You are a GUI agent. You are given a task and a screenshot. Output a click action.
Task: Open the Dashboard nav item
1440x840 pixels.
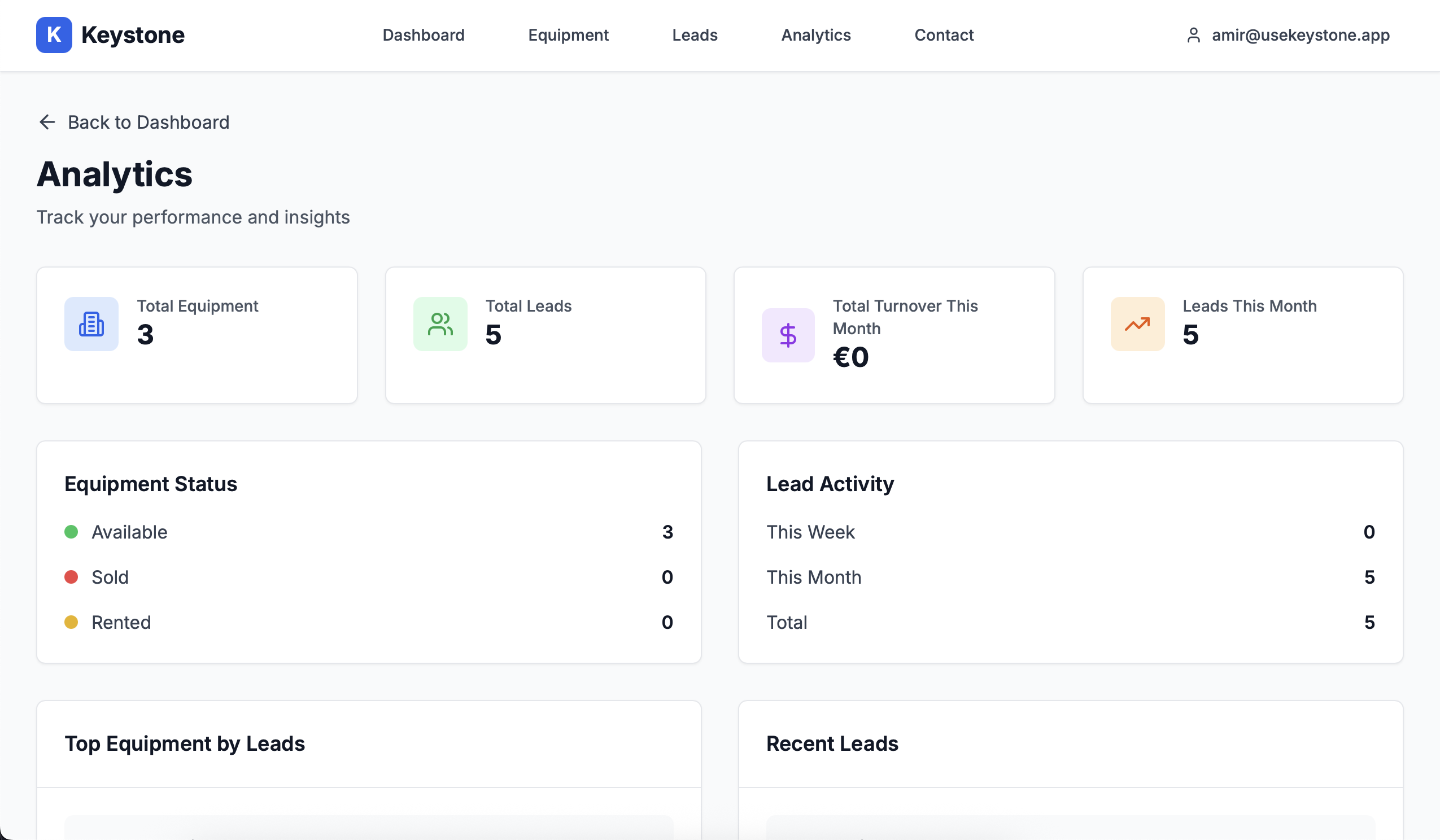(423, 36)
